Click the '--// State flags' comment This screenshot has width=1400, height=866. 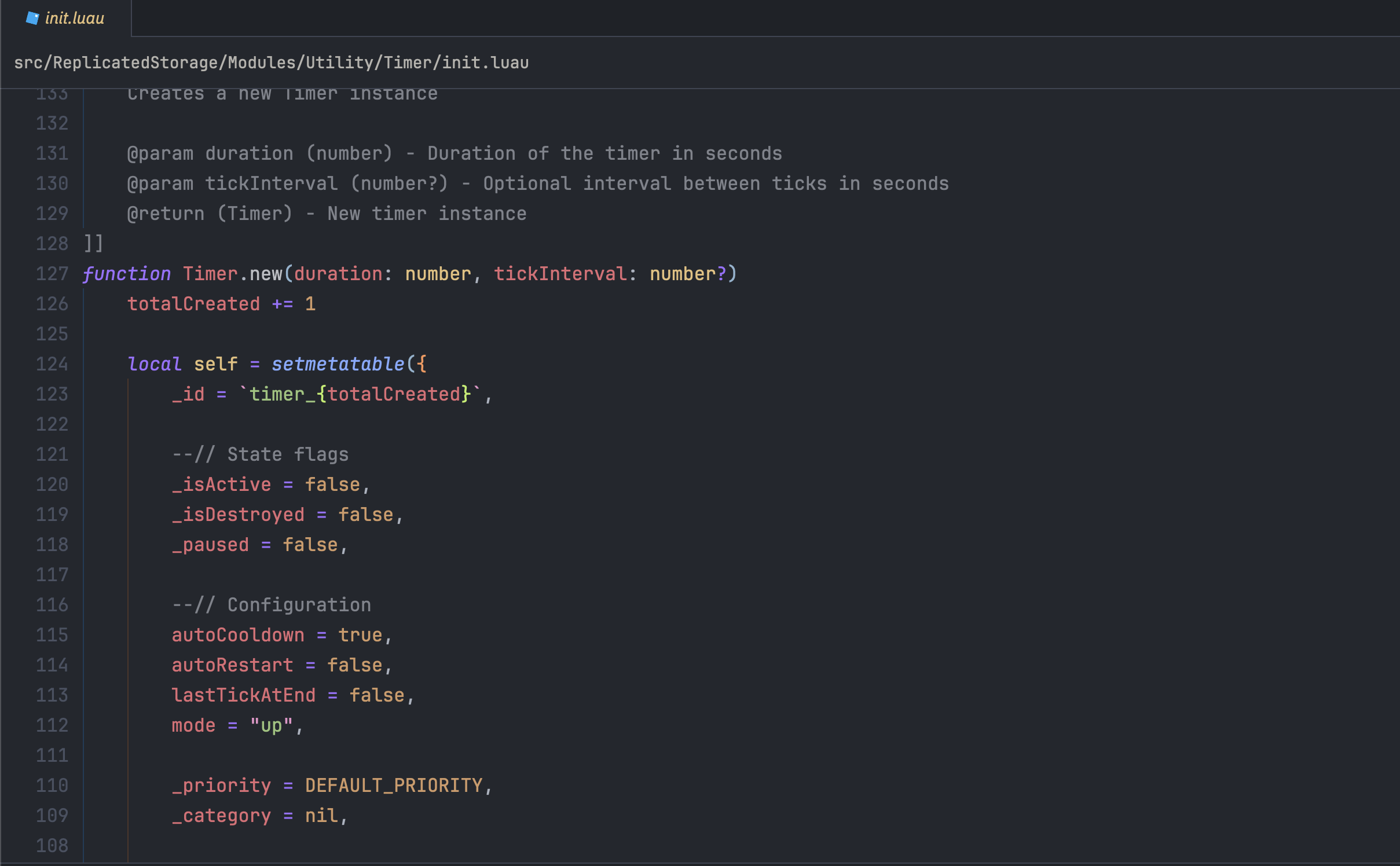[x=261, y=454]
